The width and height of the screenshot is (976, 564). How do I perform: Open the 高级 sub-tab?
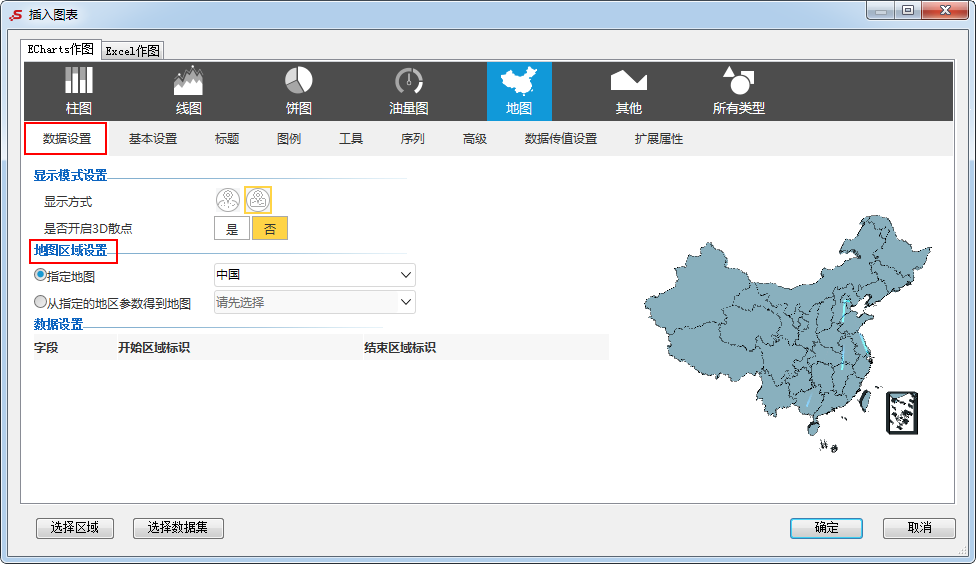475,139
